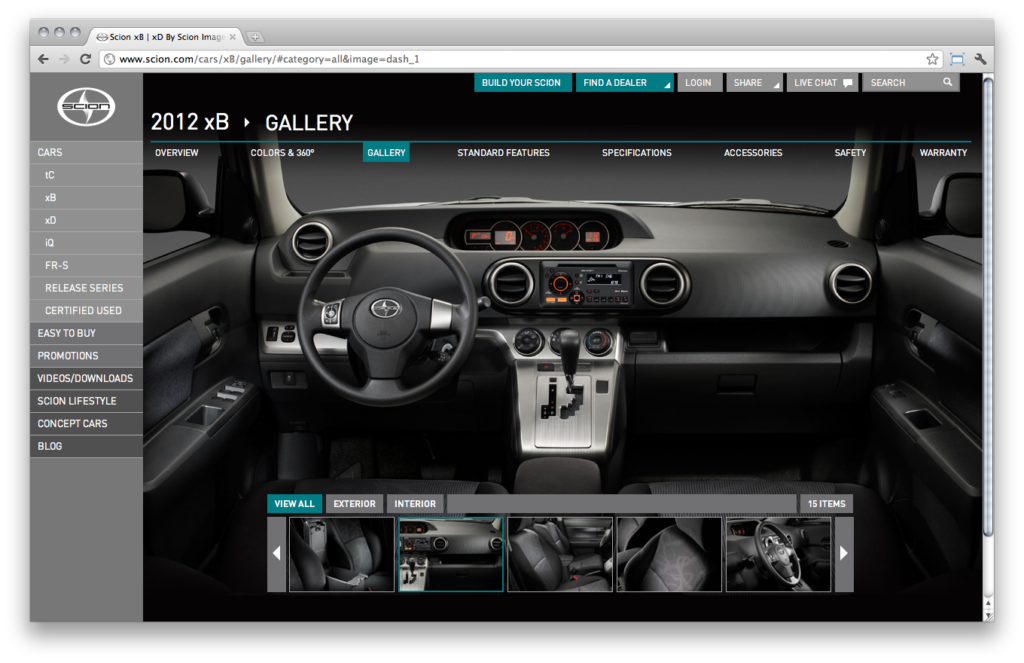1024x663 pixels.
Task: Click the Login button
Action: pyautogui.click(x=698, y=83)
